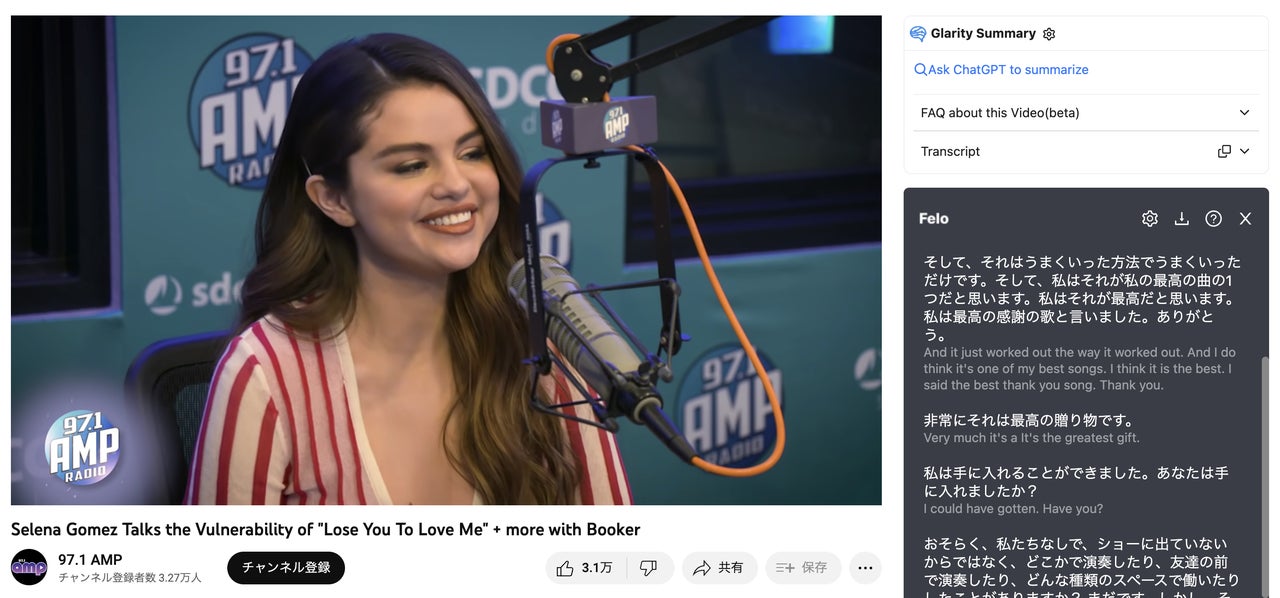
Task: Open the 97.1 AMP channel name link
Action: coord(90,559)
